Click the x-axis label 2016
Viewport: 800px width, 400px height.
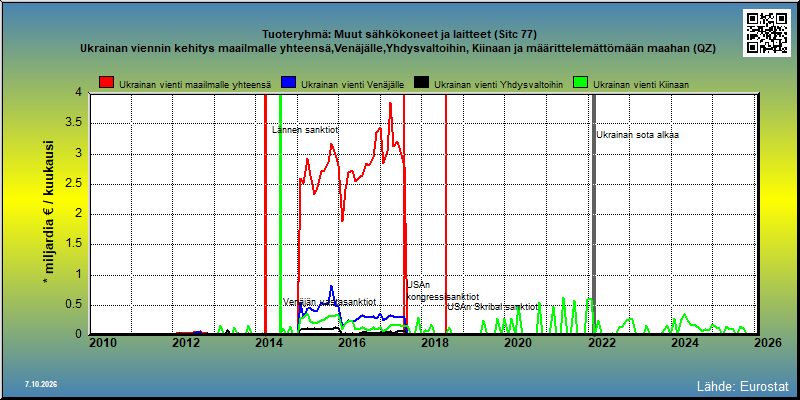(353, 343)
